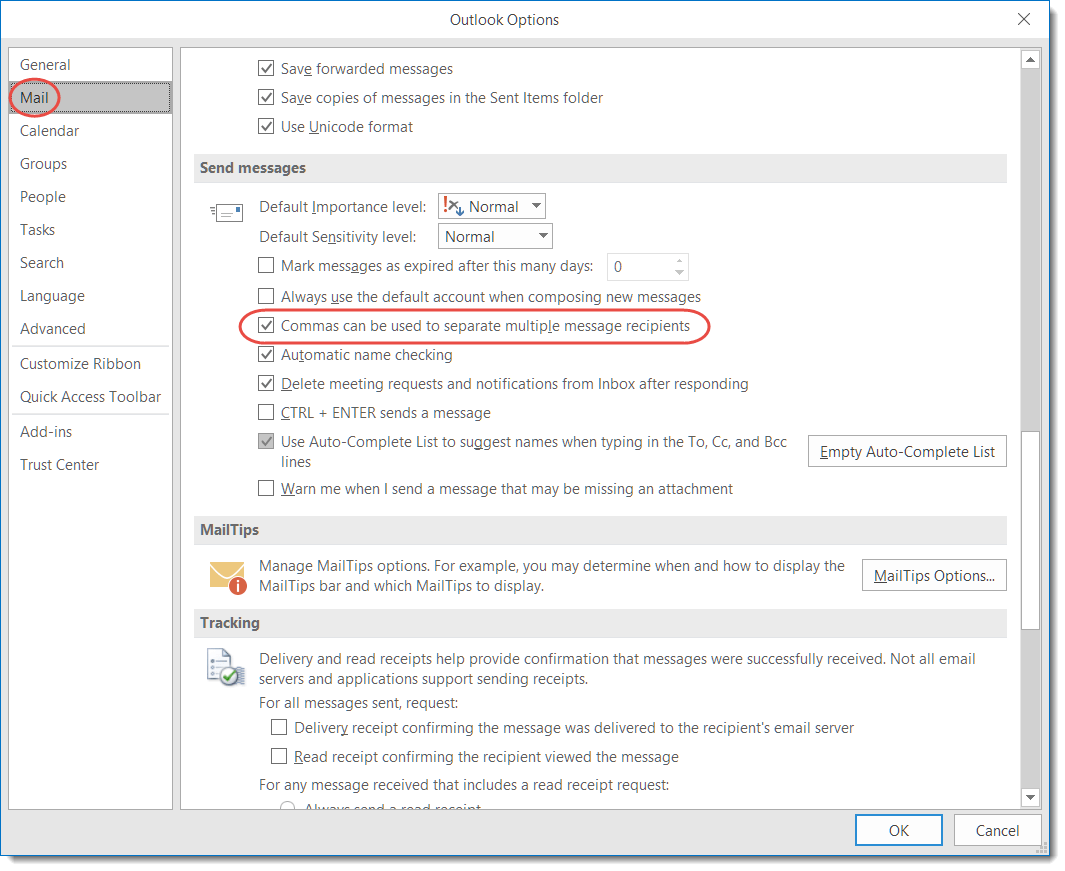
Task: Enable CTRL + ENTER sends a message
Action: 266,412
